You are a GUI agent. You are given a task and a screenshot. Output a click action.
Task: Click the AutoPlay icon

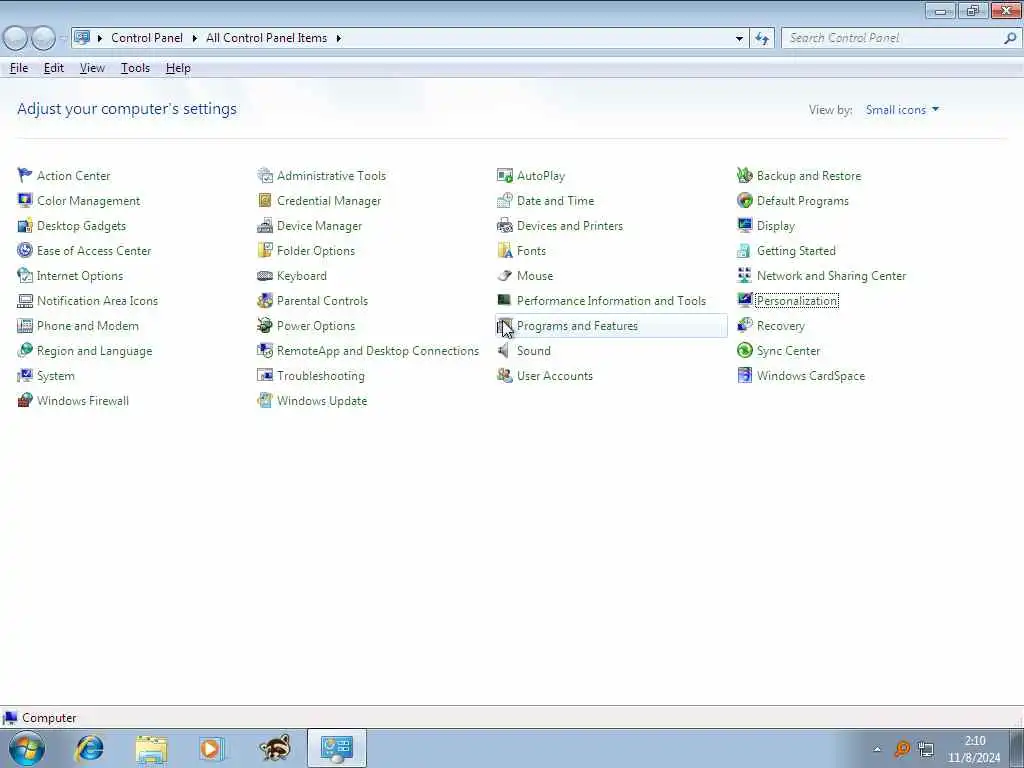point(505,175)
